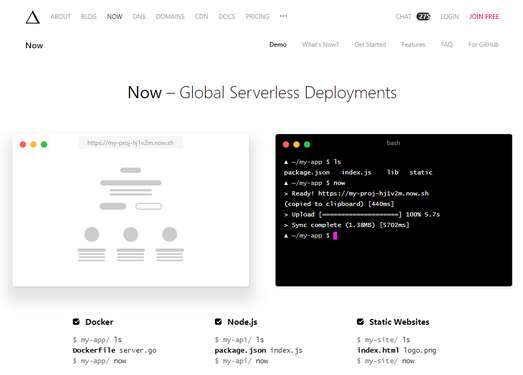Click the yellow dot in terminal window
Image resolution: width=523 pixels, height=375 pixels.
297,144
